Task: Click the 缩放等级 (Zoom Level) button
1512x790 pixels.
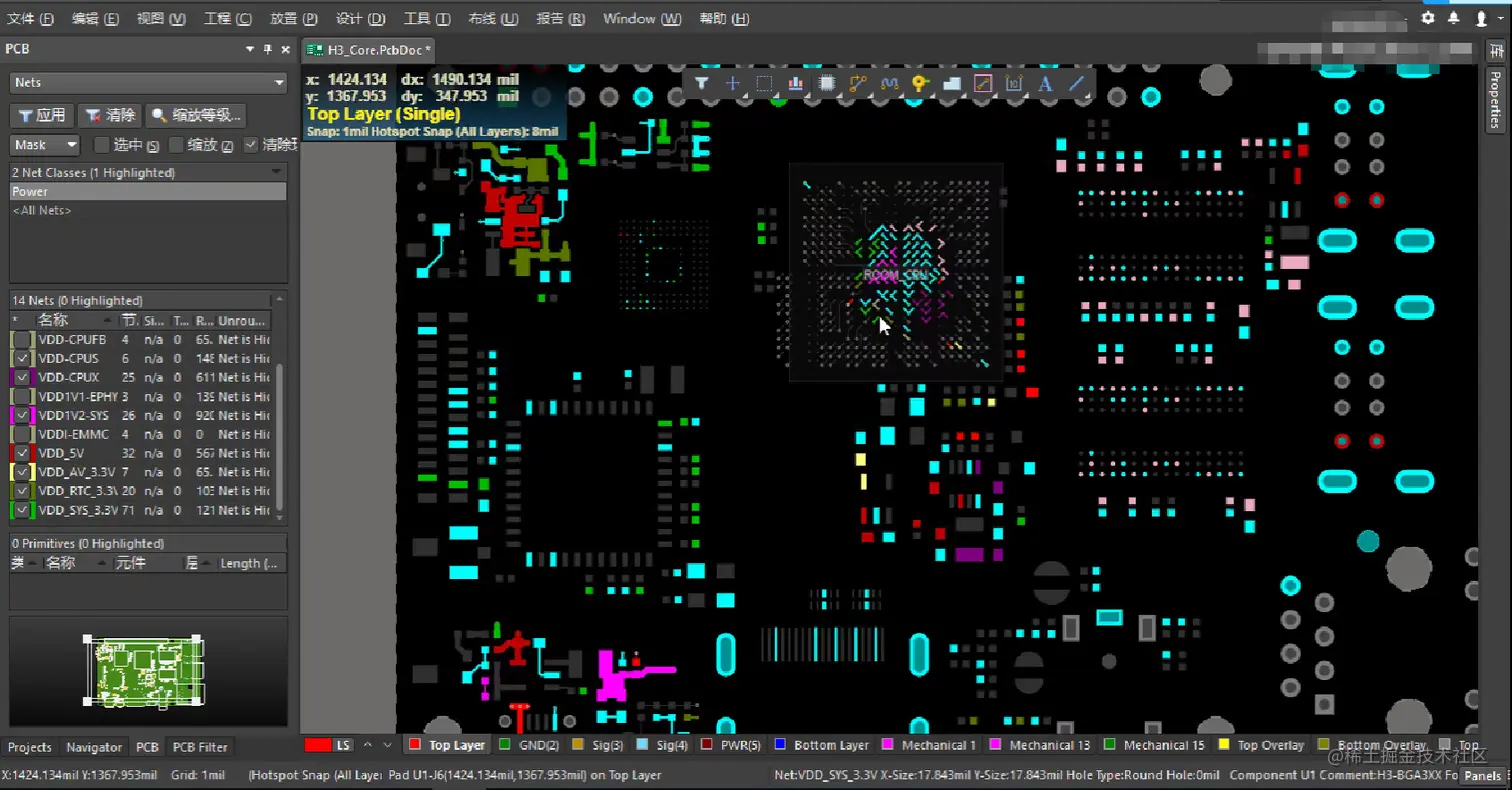Action: 195,116
